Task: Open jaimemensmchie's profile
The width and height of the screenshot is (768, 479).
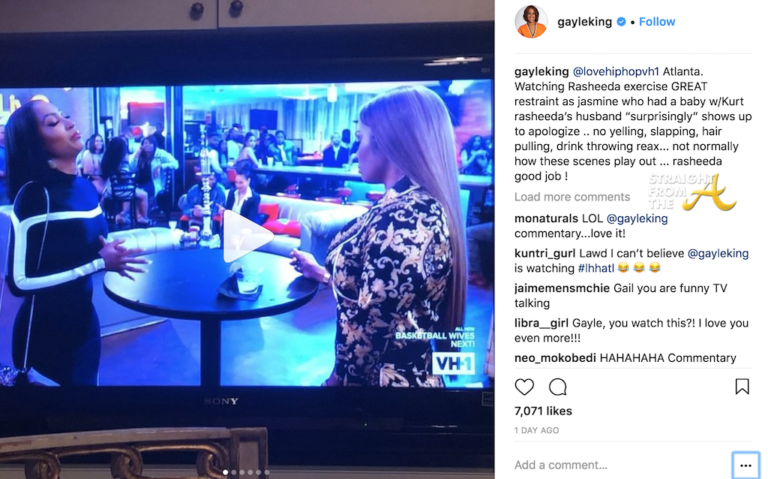Action: point(562,288)
